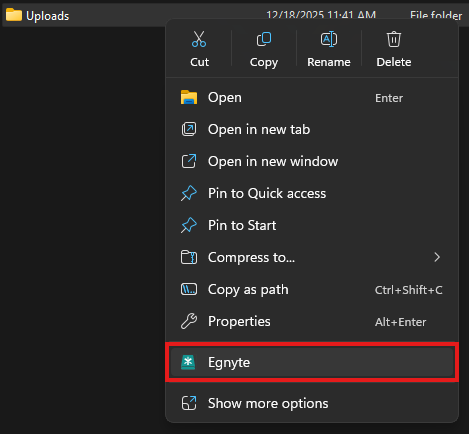Click the Show more options icon
Image resolution: width=469 pixels, height=434 pixels.
[189, 403]
